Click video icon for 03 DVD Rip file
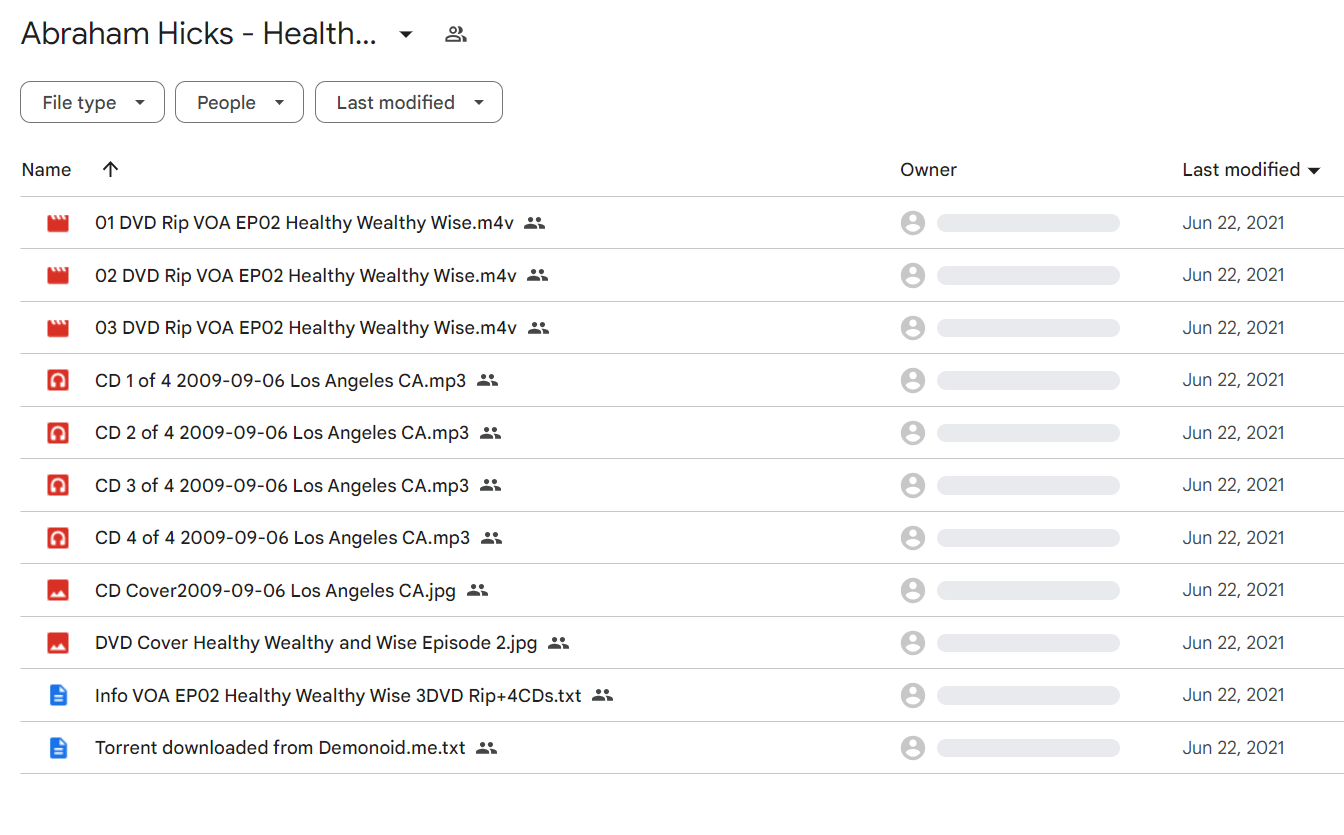 point(58,328)
